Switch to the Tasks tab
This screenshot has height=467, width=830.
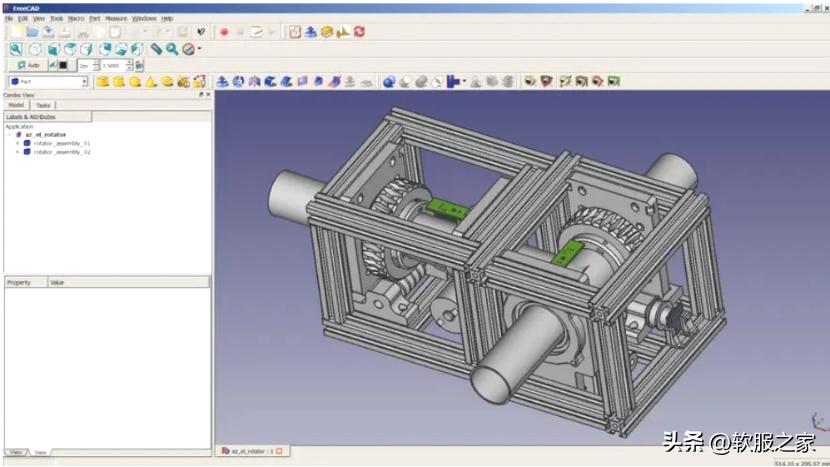(43, 105)
